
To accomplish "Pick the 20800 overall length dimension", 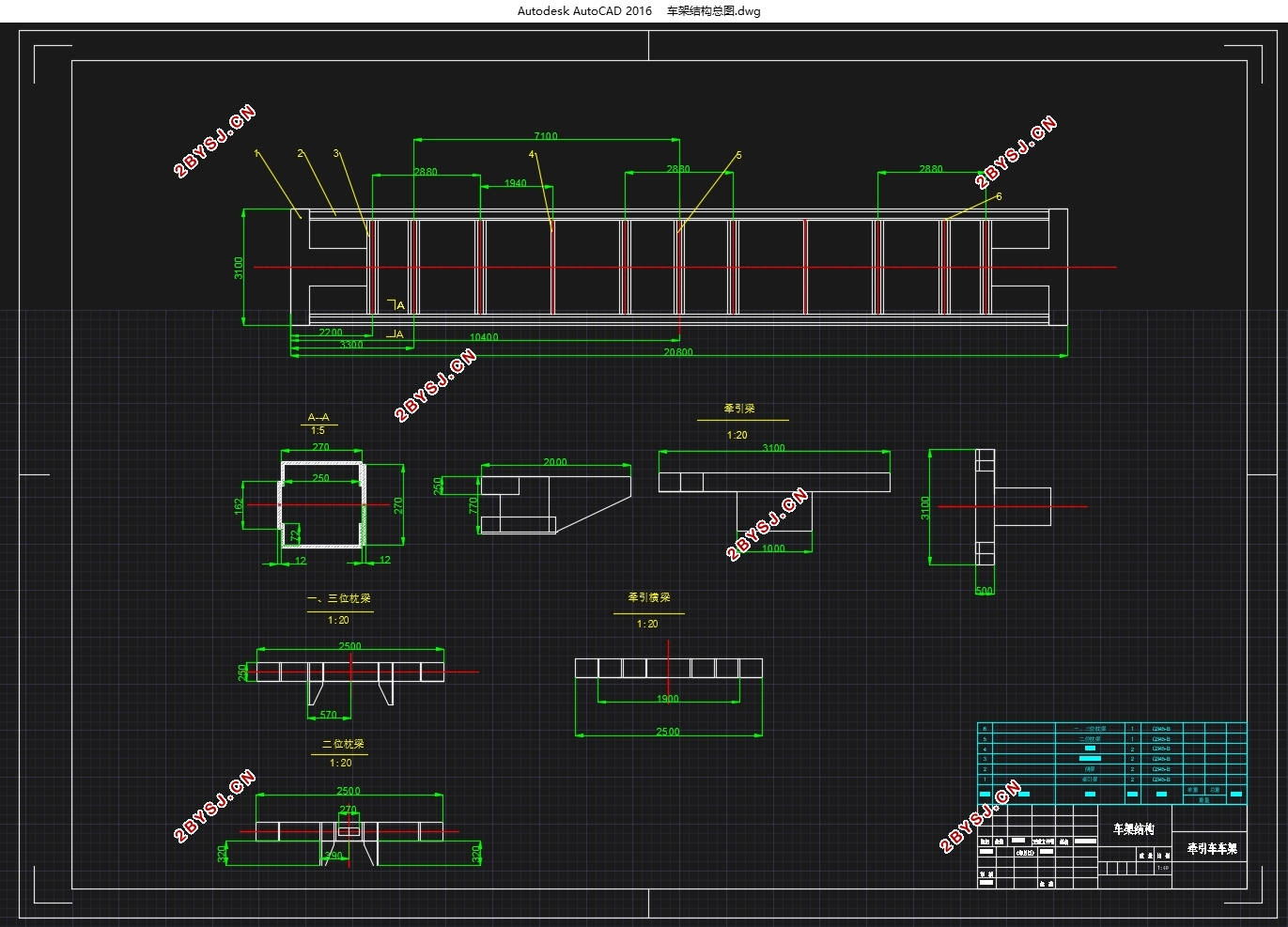I will (x=678, y=352).
